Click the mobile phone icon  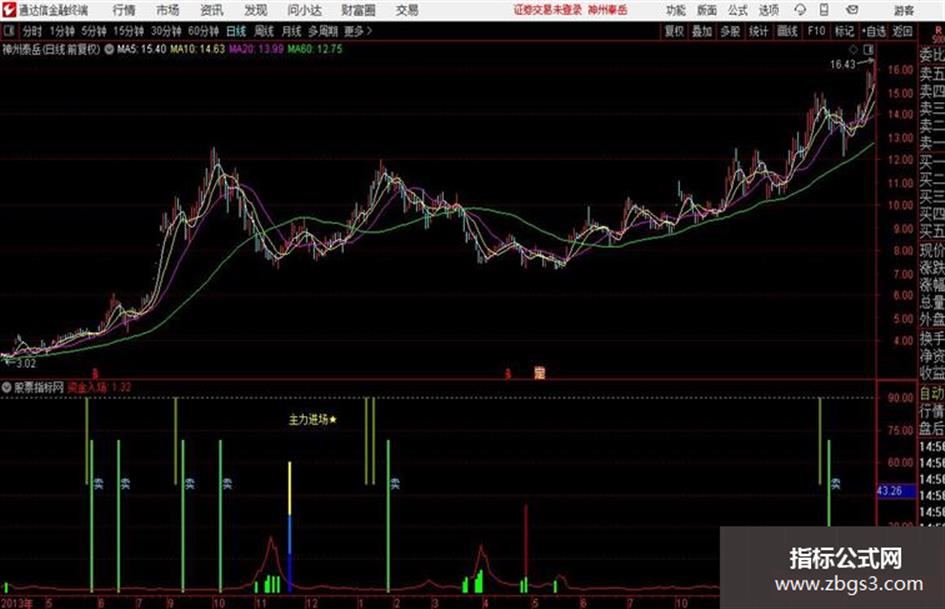click(824, 10)
